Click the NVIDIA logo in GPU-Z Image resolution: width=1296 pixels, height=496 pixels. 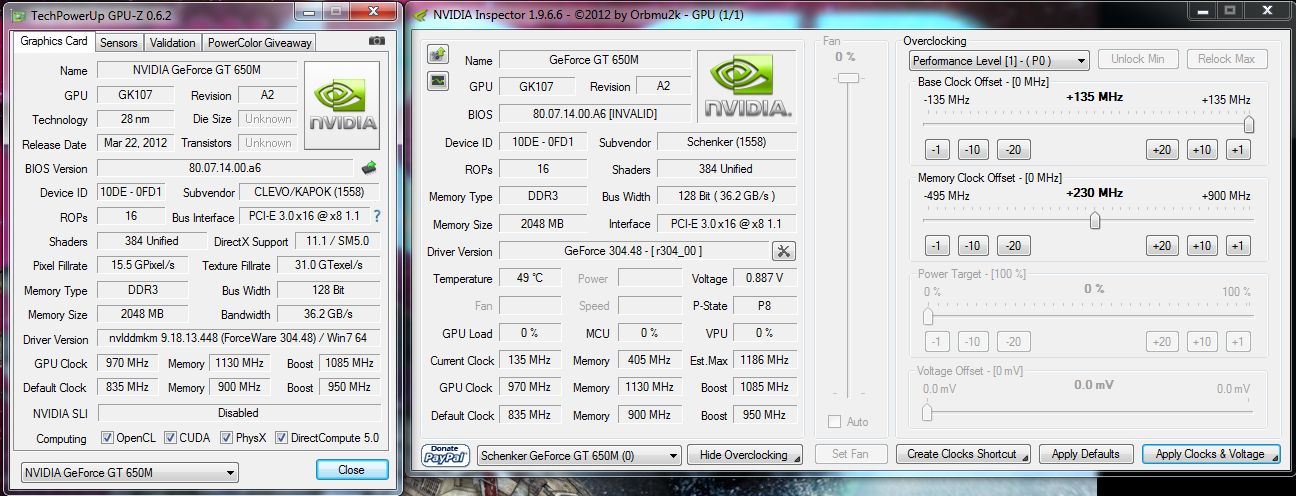coord(342,107)
